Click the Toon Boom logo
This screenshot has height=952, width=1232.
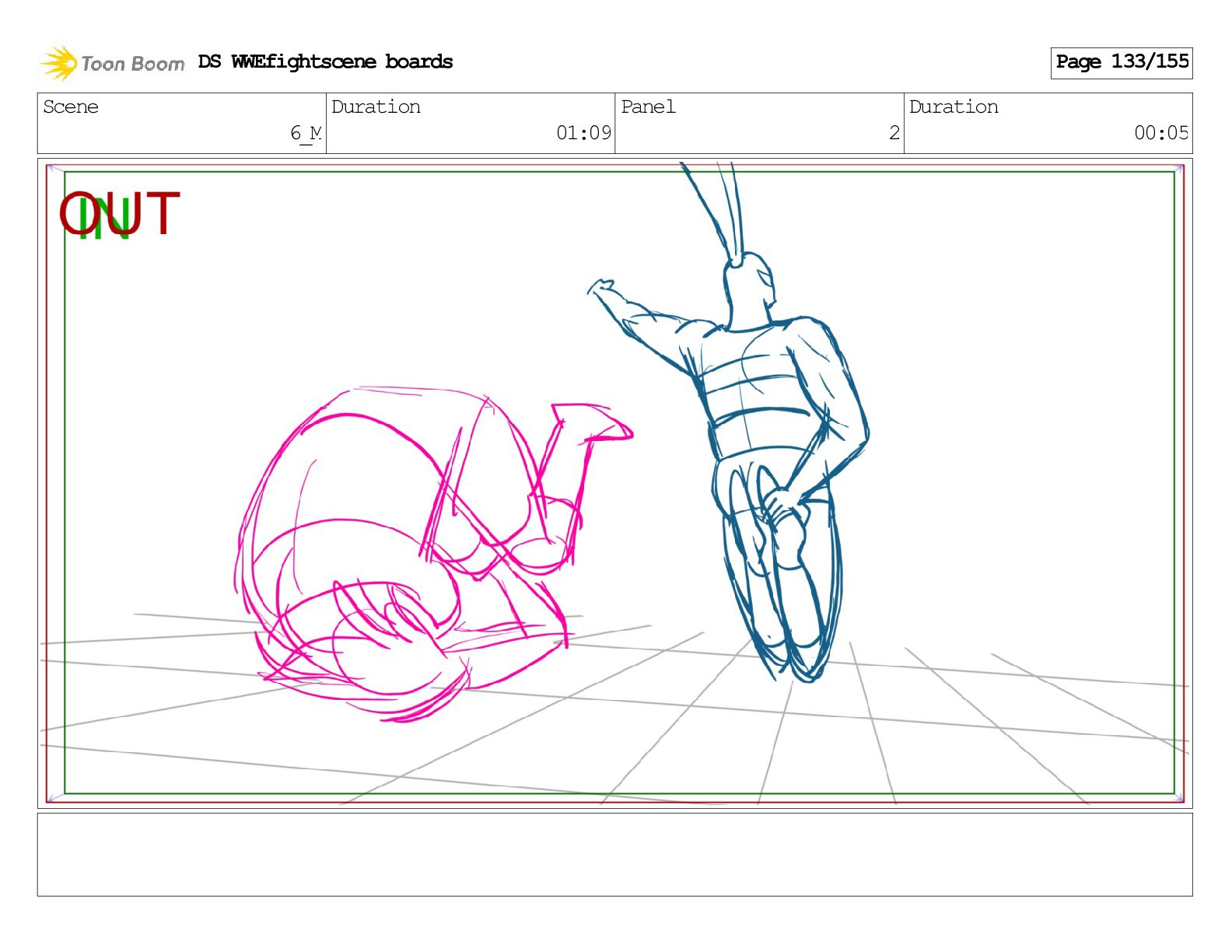click(x=113, y=63)
